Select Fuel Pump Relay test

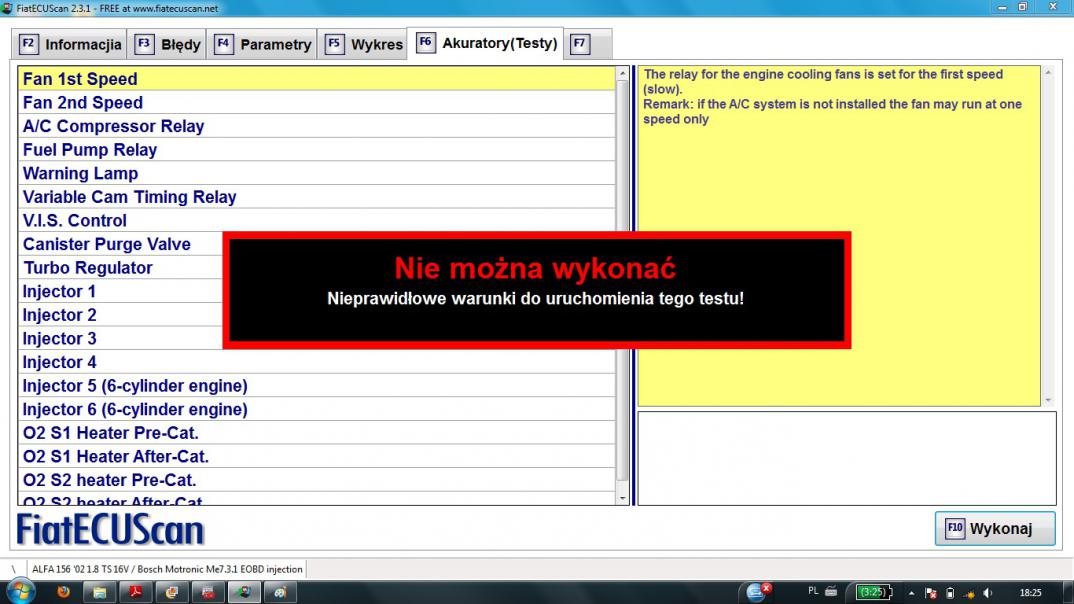[x=316, y=150]
